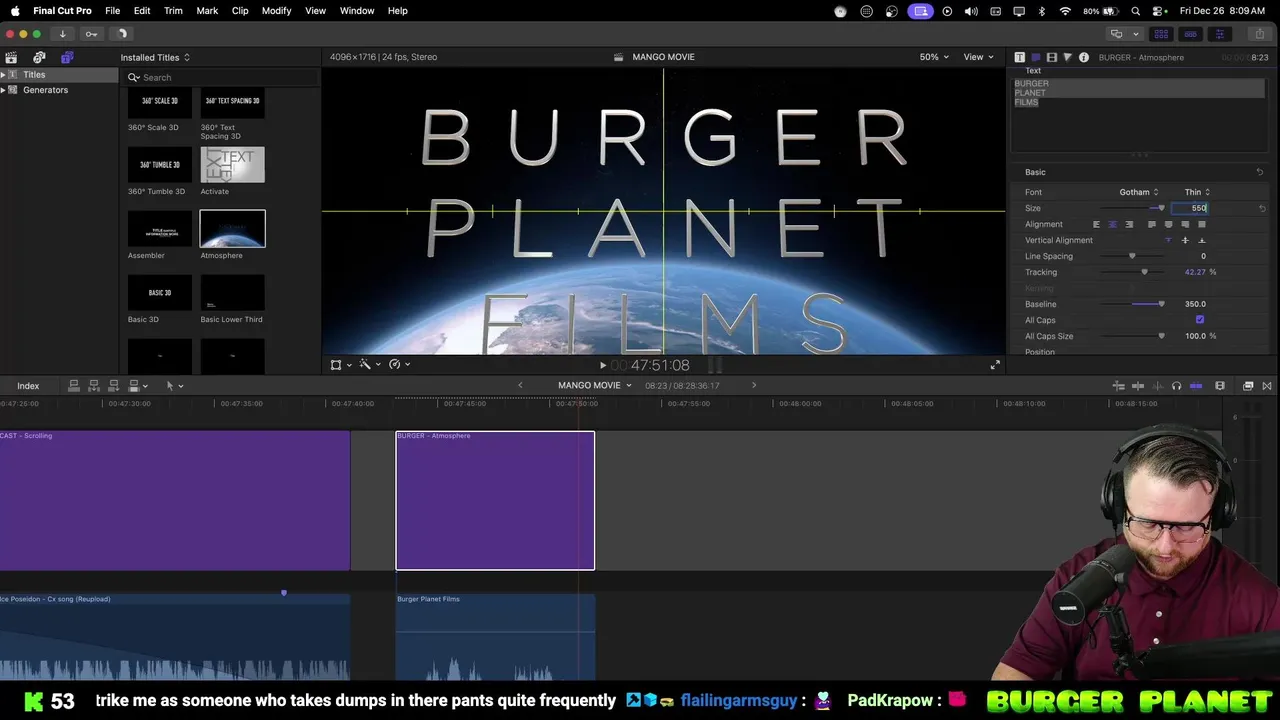Open the Mark menu
Viewport: 1280px width, 720px height.
pos(207,11)
